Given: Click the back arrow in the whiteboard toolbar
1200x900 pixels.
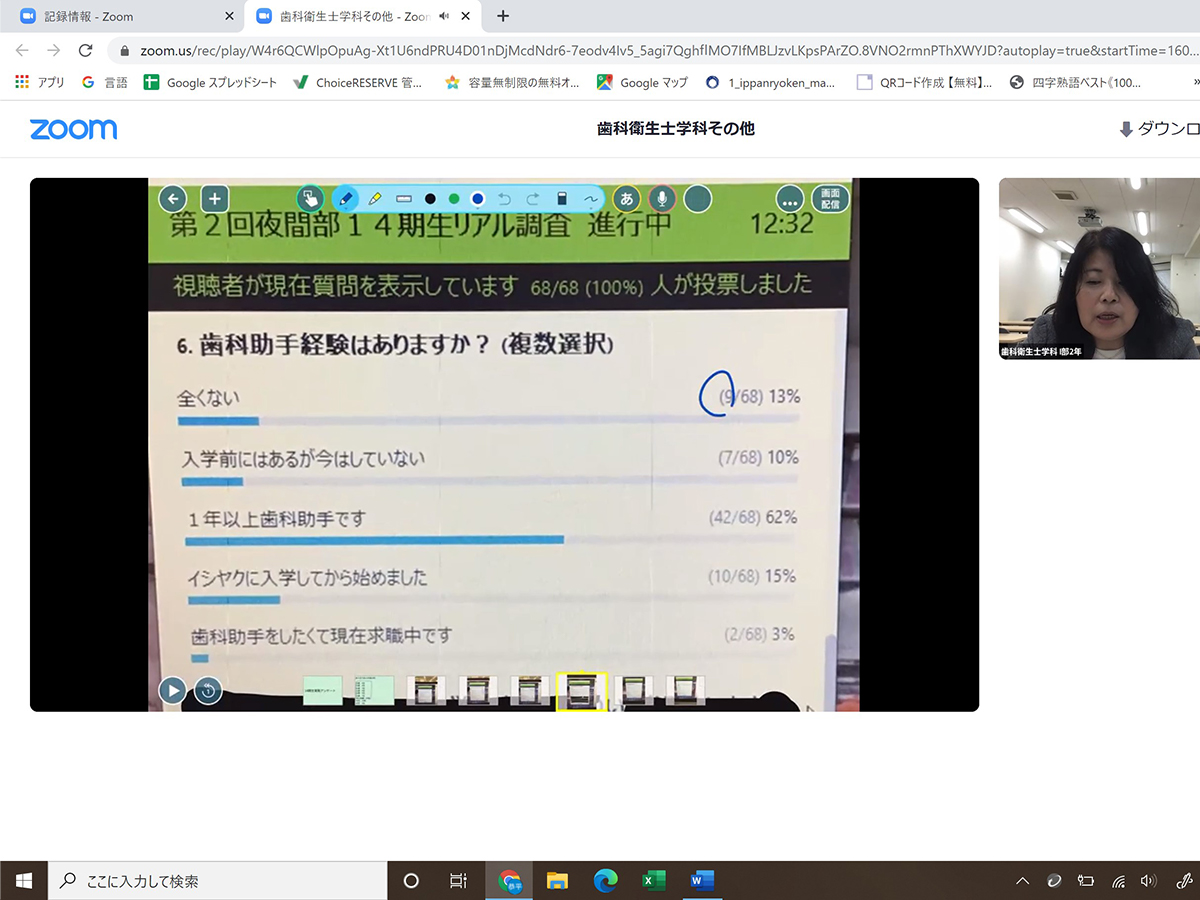Looking at the screenshot, I should (x=173, y=199).
